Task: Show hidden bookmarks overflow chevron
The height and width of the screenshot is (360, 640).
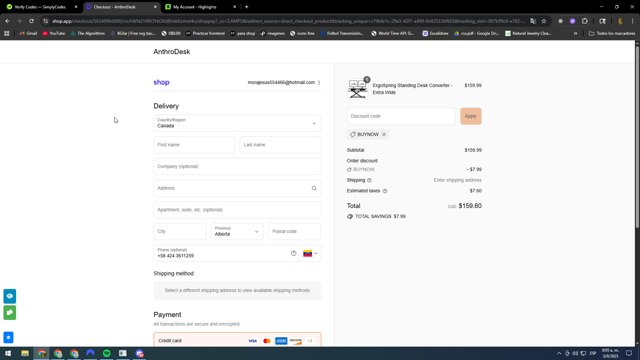Action: [x=576, y=33]
